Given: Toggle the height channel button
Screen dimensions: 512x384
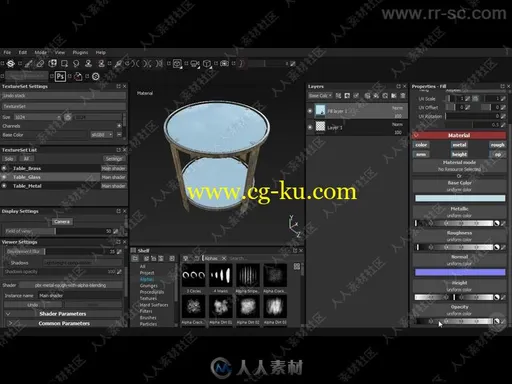Looking at the screenshot, I should pos(459,154).
